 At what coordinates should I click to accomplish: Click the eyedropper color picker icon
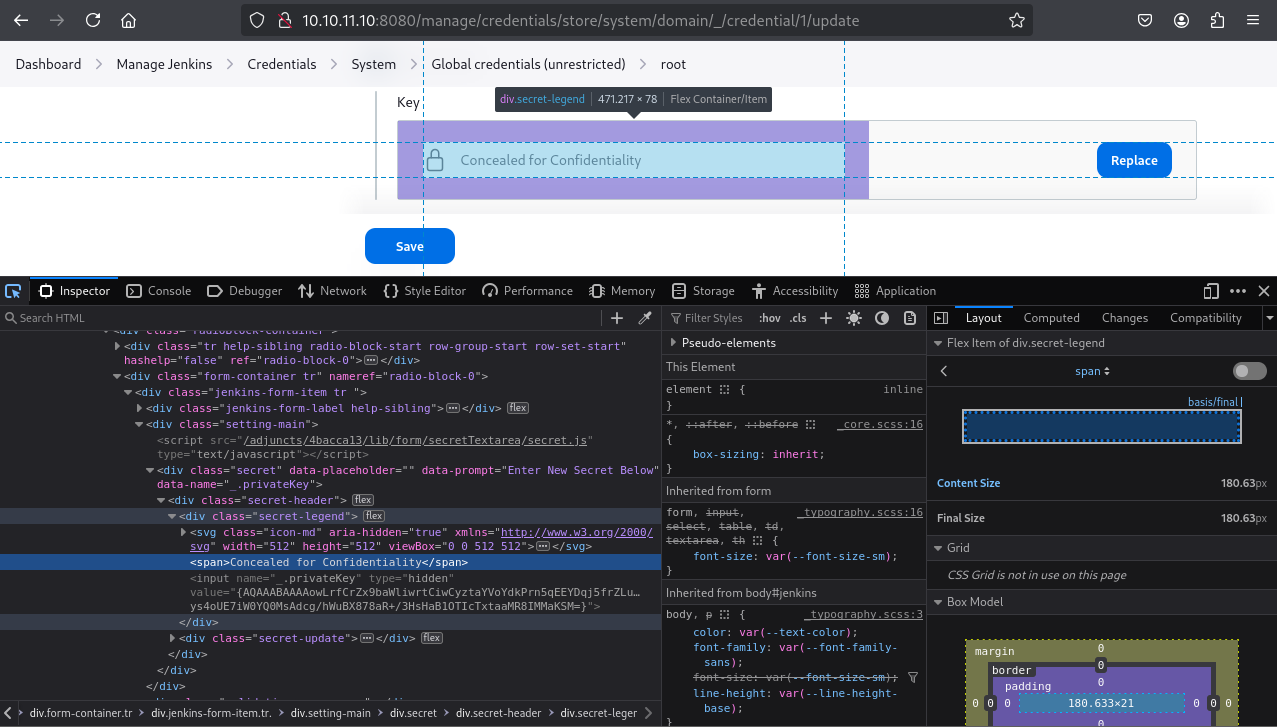[645, 318]
